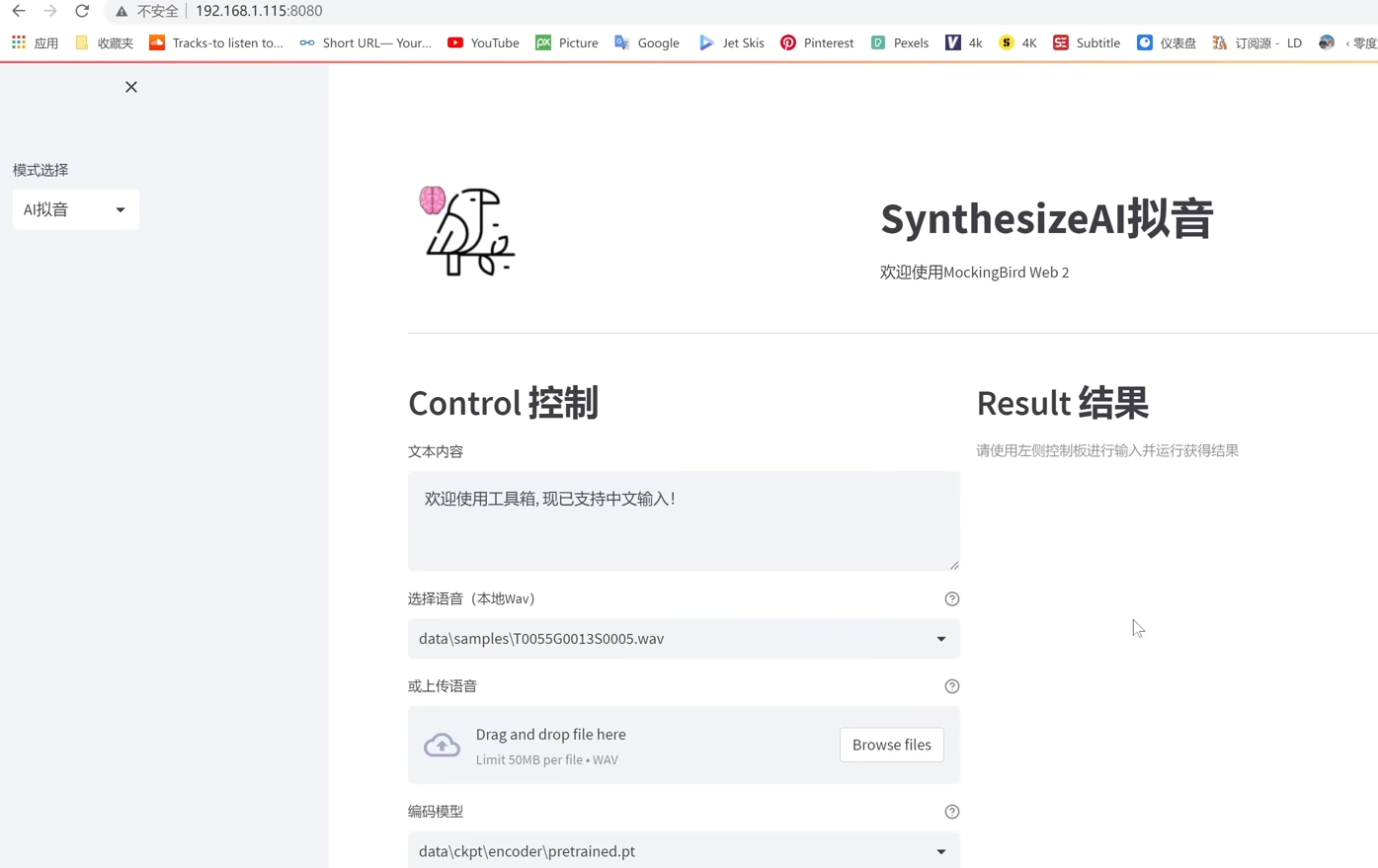Show help for 选择语音（本地Wav）
Screen dimensions: 1378x868
click(x=952, y=599)
